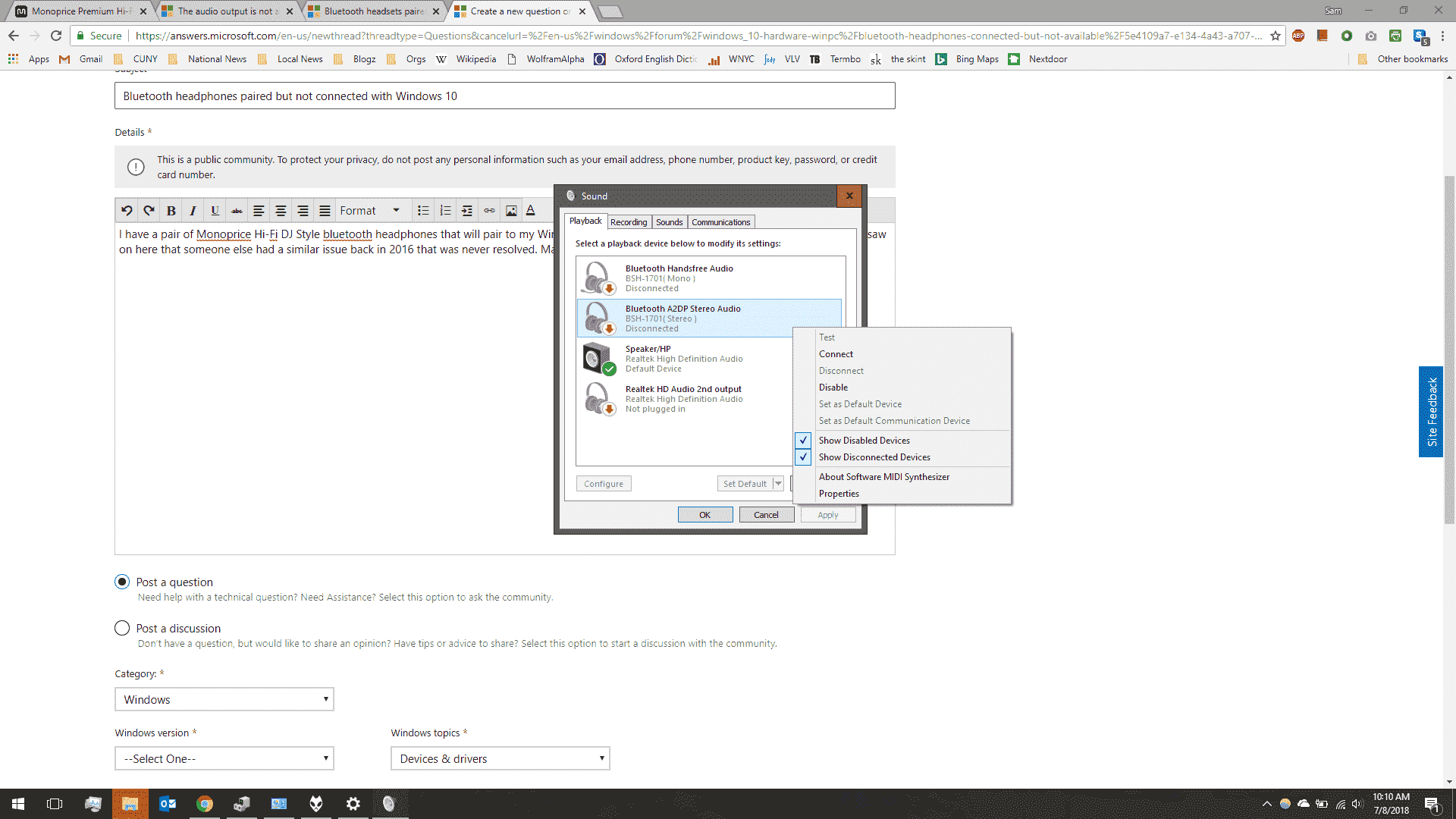Go back to the previous page
Image resolution: width=1456 pixels, height=819 pixels.
click(x=14, y=36)
